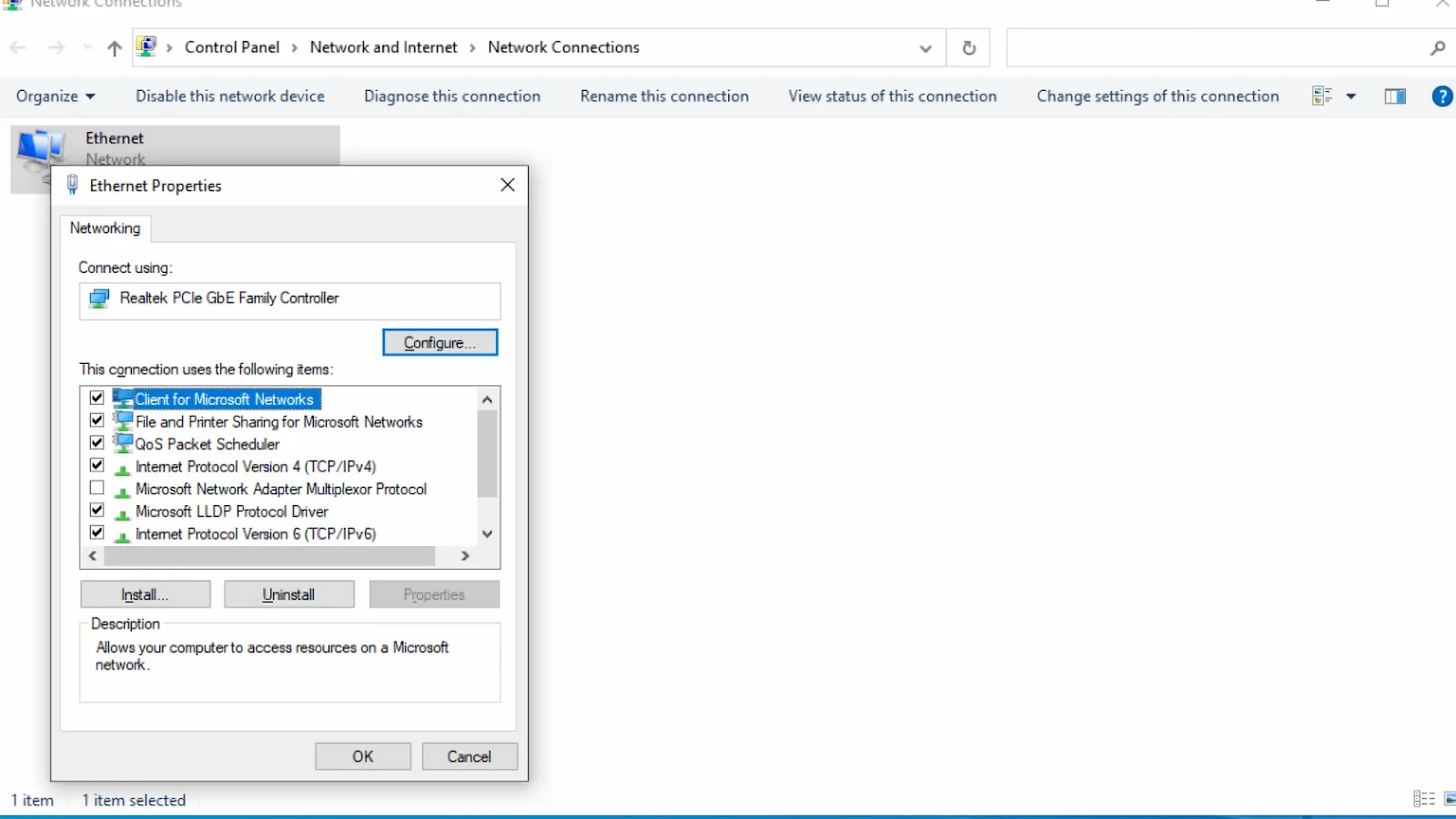Select QoS Packet Scheduler text
Viewport: 1456px width, 819px height.
point(207,444)
